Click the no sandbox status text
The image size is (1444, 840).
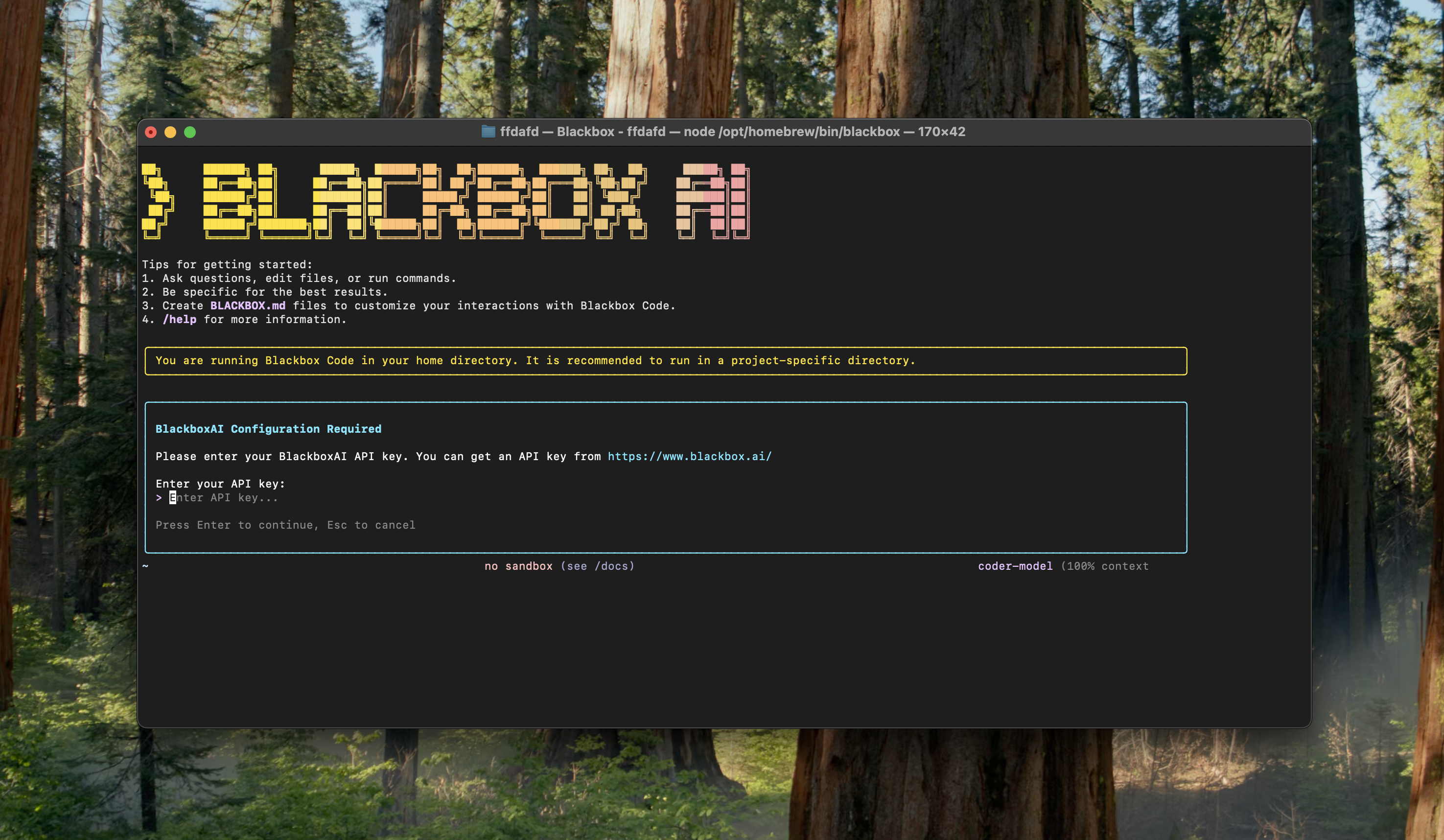[x=518, y=566]
